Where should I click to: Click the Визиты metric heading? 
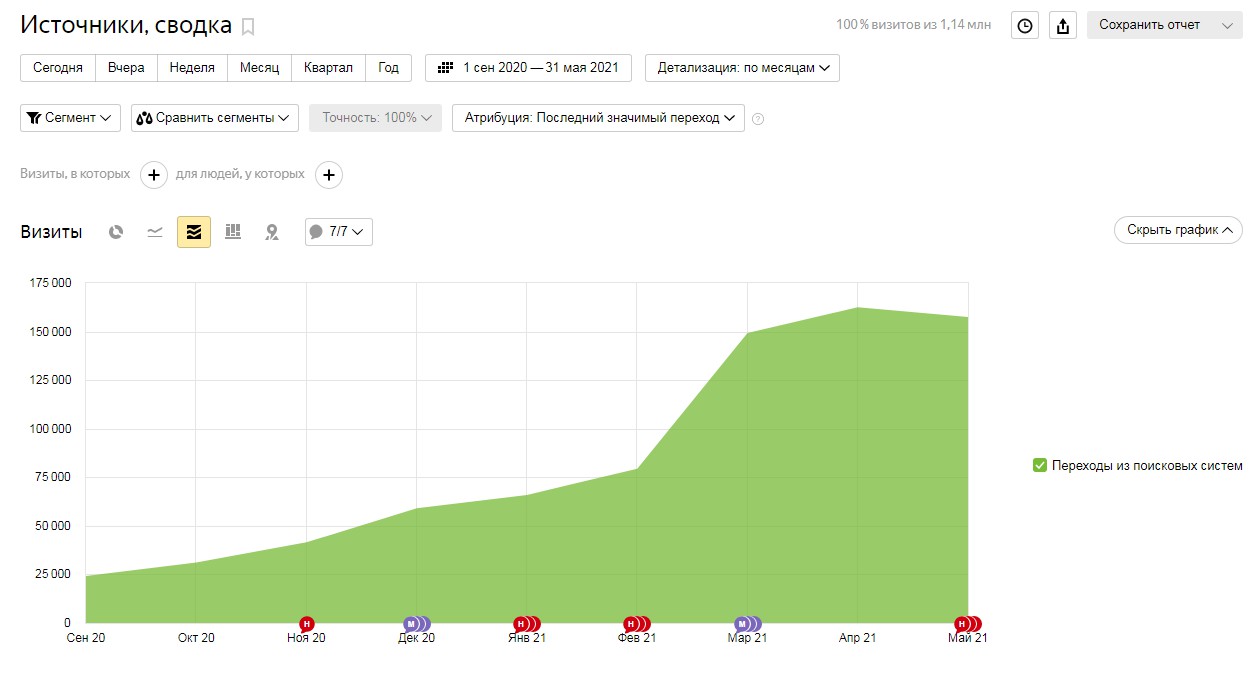tap(51, 232)
